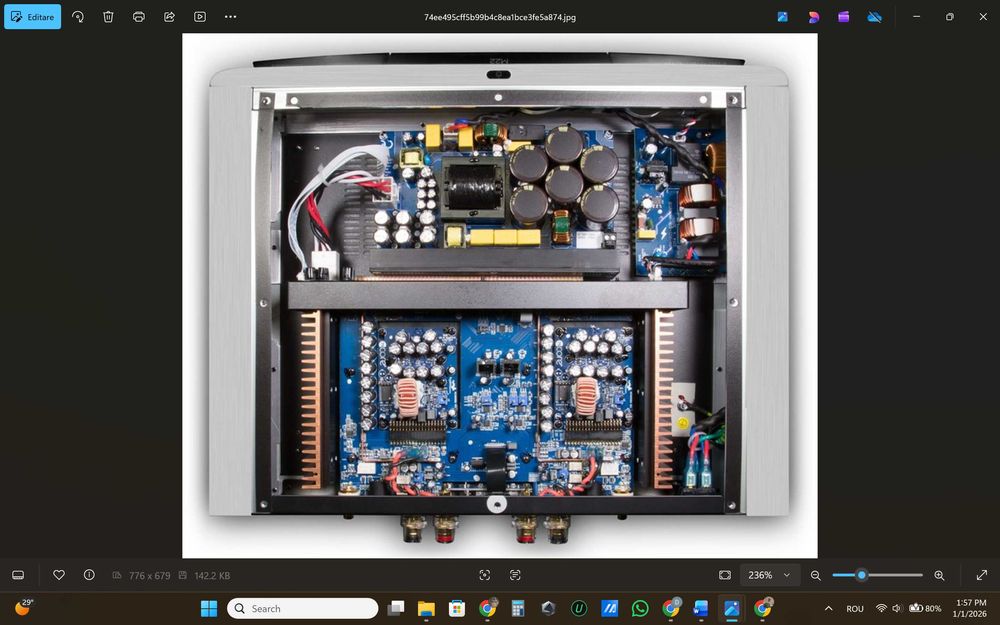Open Clipchamp video editor icon

coord(843,17)
